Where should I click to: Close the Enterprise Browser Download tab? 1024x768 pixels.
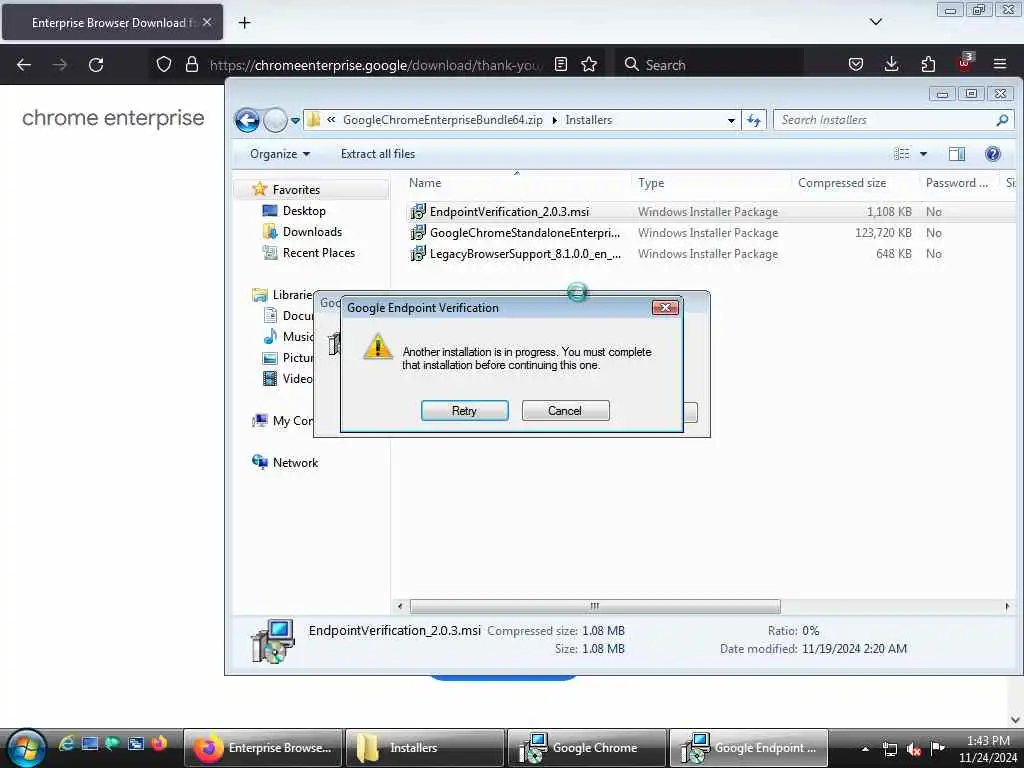[207, 22]
